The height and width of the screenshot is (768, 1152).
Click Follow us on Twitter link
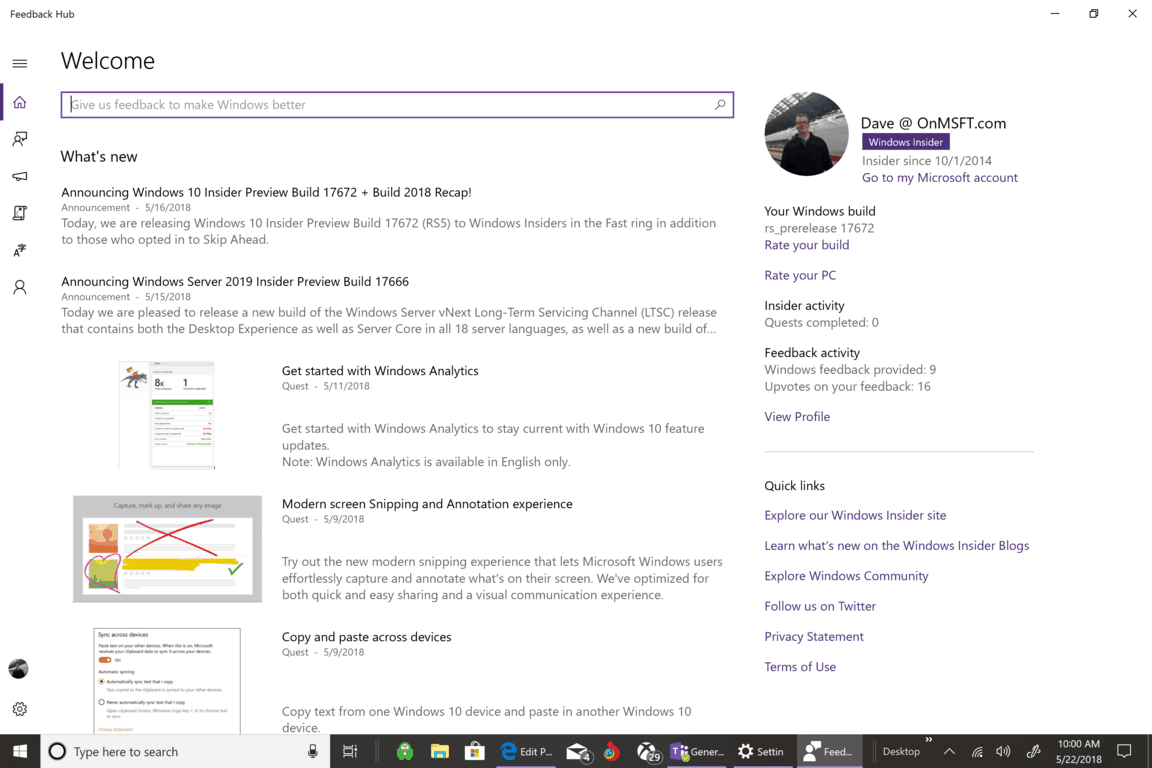click(x=820, y=606)
